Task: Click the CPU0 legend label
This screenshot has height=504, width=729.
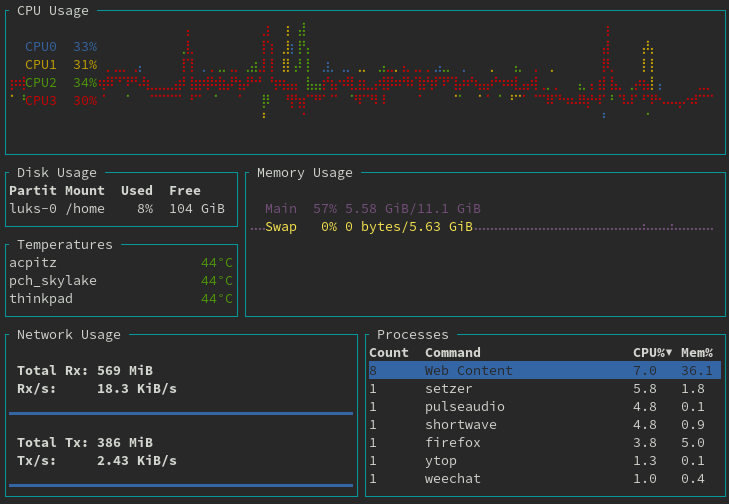Action: [x=41, y=47]
